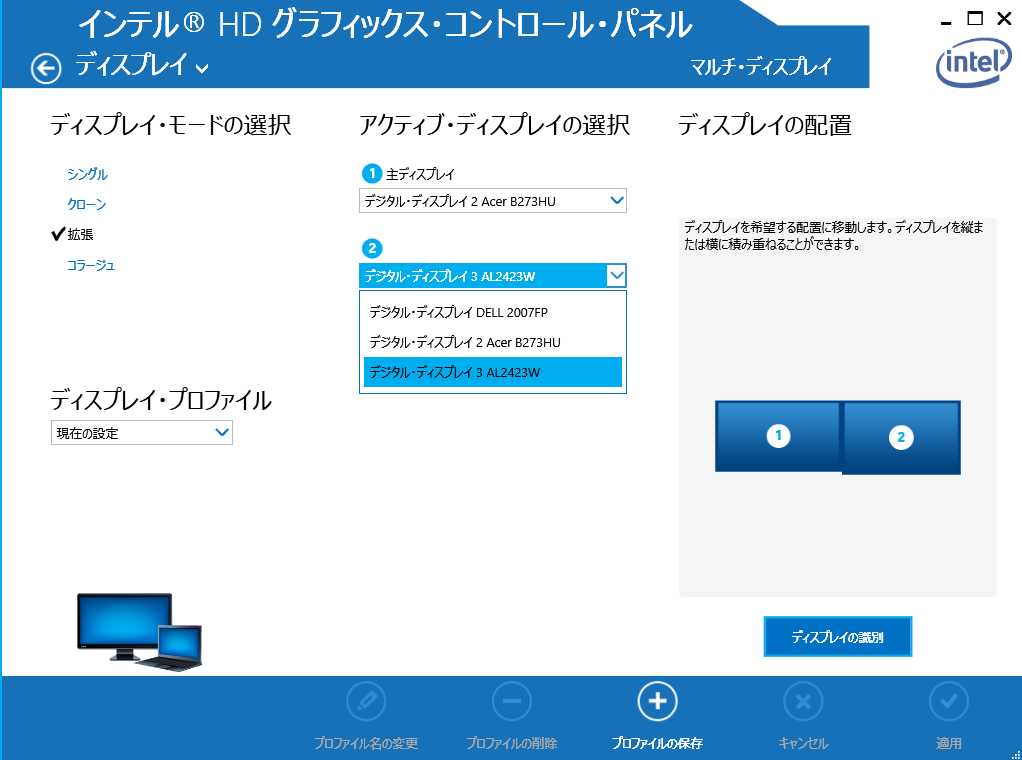Click the apply checkmark icon
The height and width of the screenshot is (760, 1022).
pos(948,701)
